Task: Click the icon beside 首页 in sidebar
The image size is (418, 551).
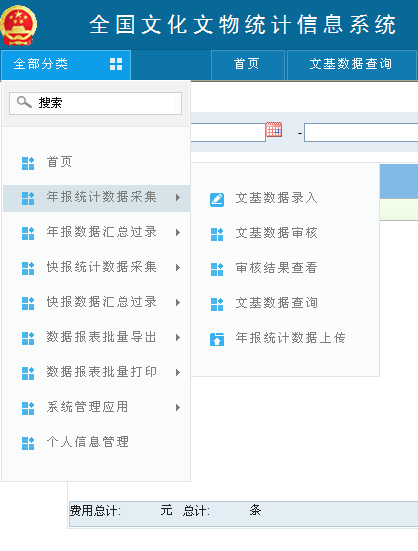Action: pos(28,163)
